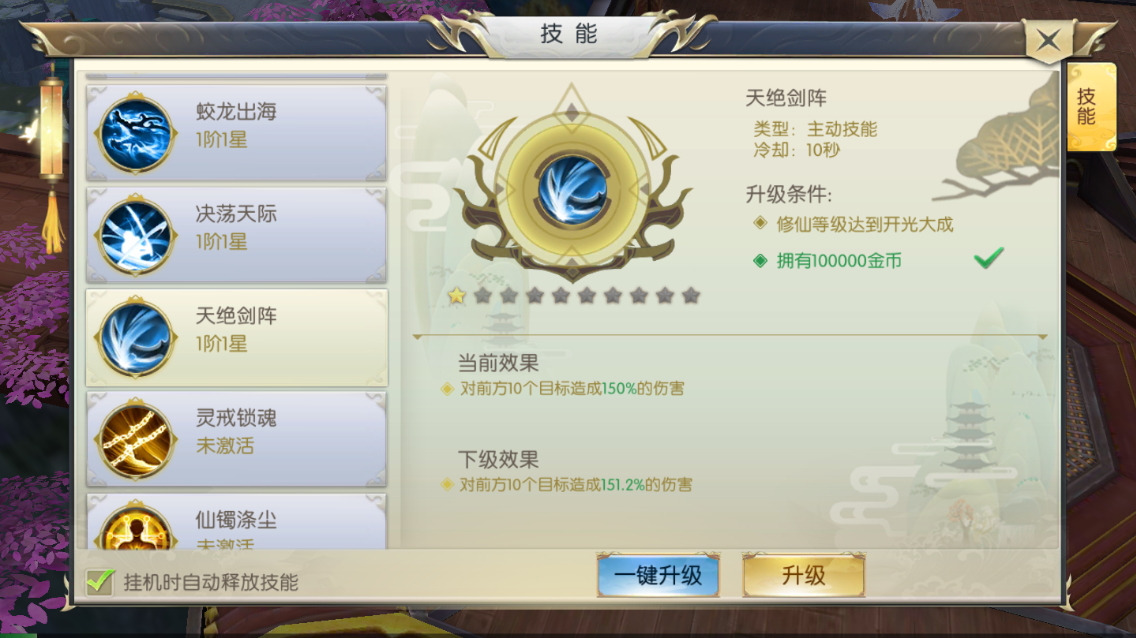Select the 决荡天际 skill icon

click(135, 235)
